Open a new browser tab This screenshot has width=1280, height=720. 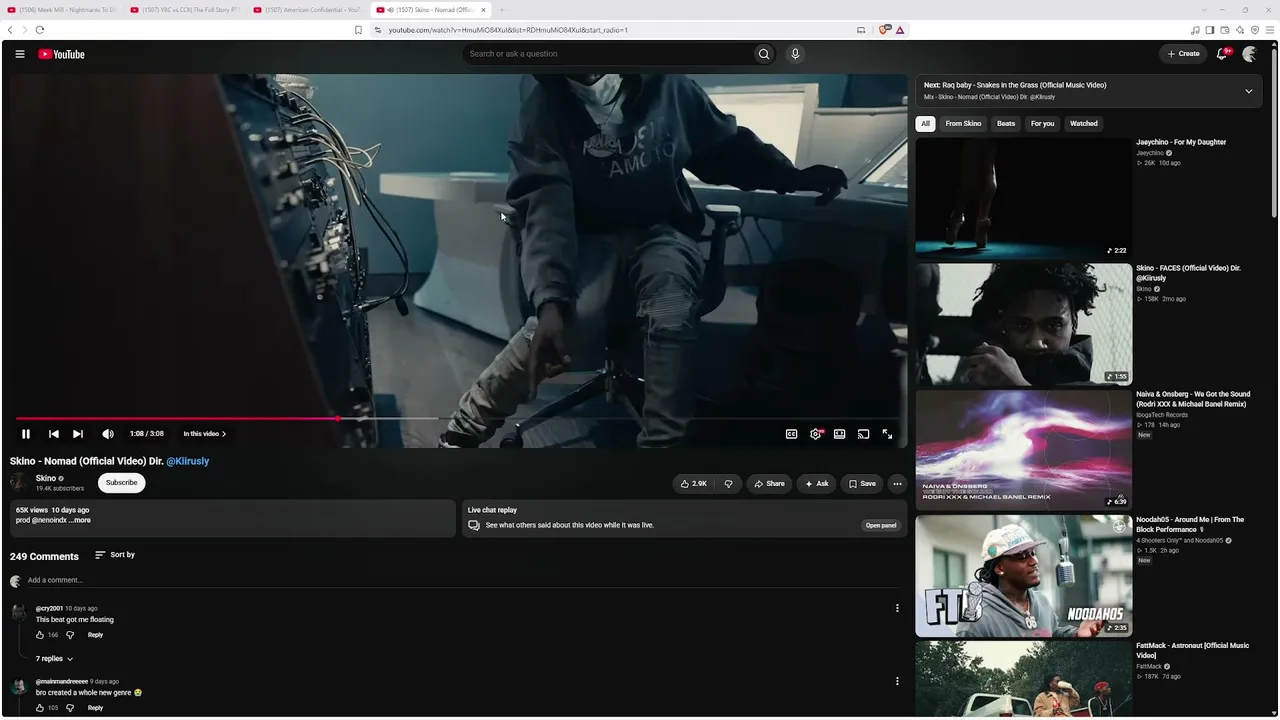pos(503,10)
